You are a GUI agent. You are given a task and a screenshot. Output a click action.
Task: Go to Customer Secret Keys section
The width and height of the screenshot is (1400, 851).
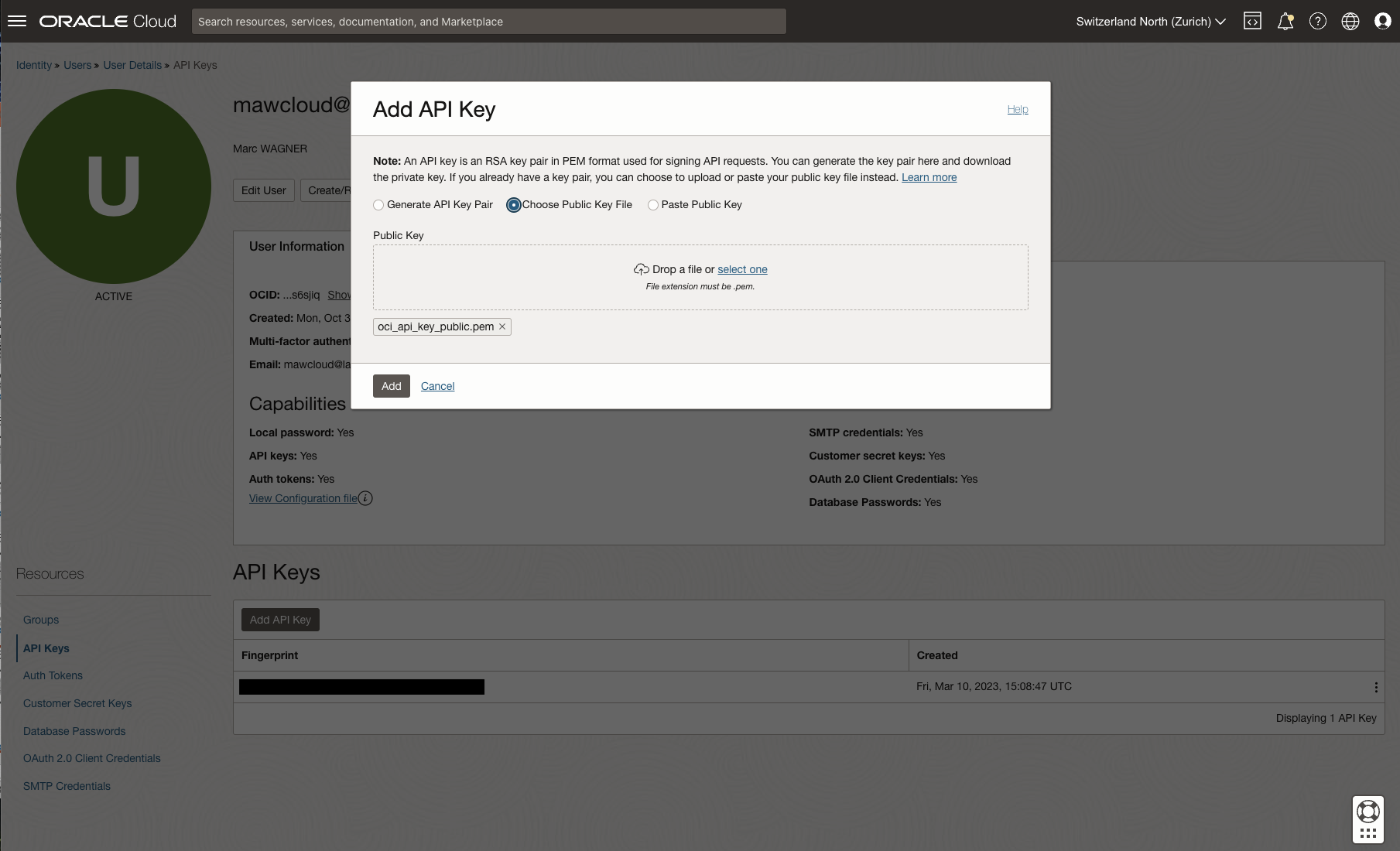(77, 703)
